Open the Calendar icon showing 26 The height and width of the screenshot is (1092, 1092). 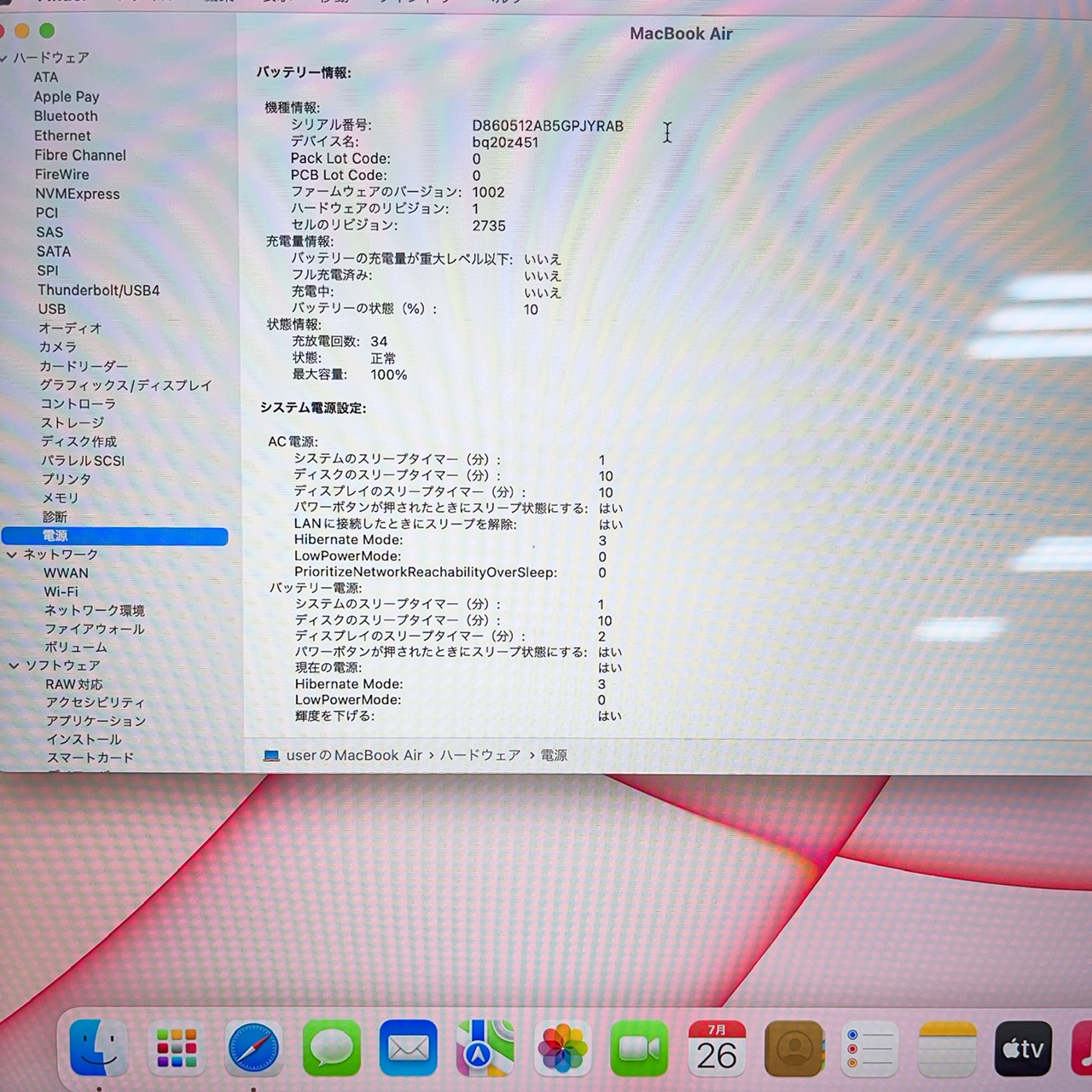click(717, 1048)
